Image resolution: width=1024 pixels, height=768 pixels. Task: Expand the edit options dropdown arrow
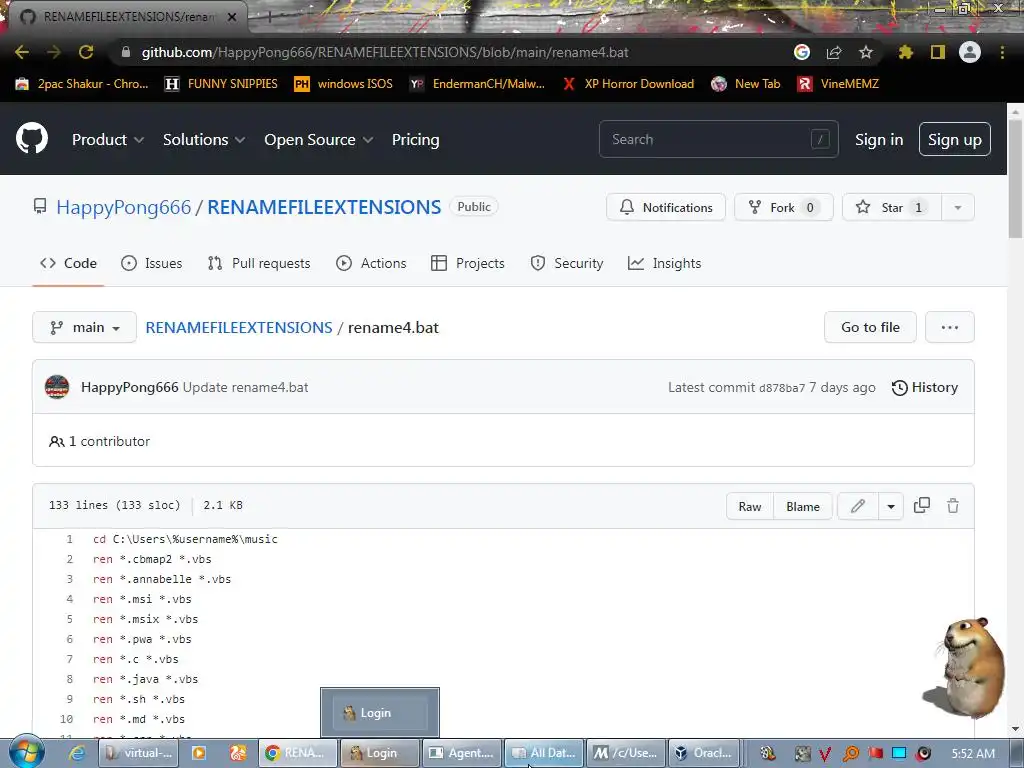tap(891, 506)
